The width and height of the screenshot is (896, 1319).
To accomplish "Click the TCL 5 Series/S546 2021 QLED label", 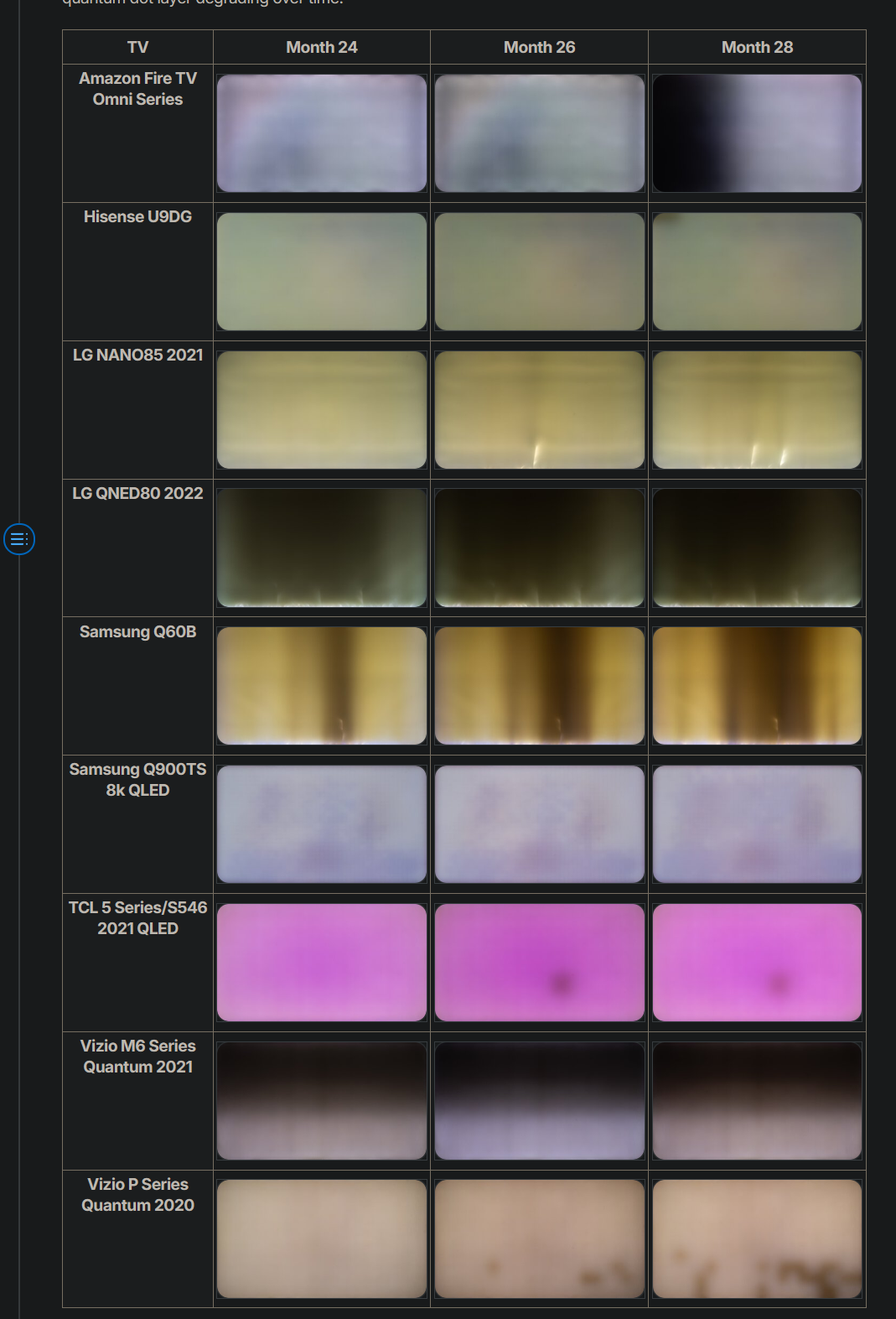I will point(137,918).
